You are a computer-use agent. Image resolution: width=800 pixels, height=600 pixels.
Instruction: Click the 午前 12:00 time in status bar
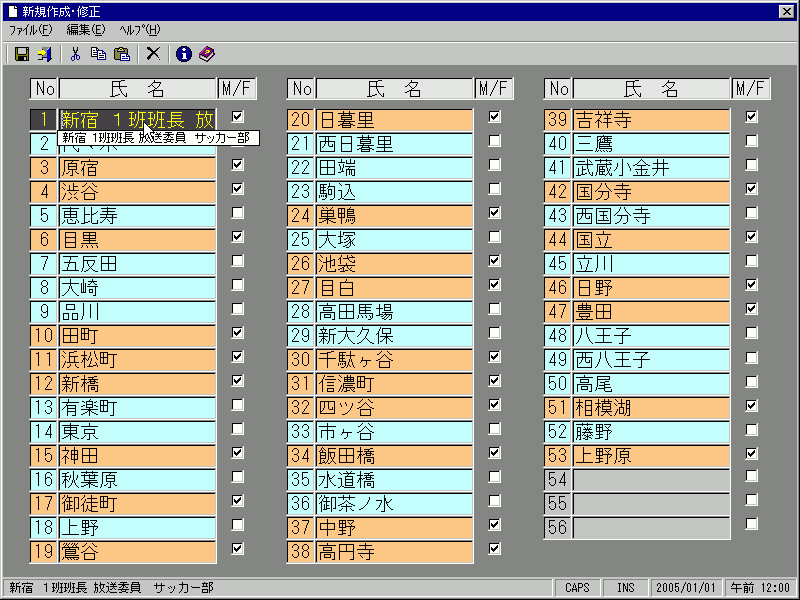pyautogui.click(x=761, y=588)
